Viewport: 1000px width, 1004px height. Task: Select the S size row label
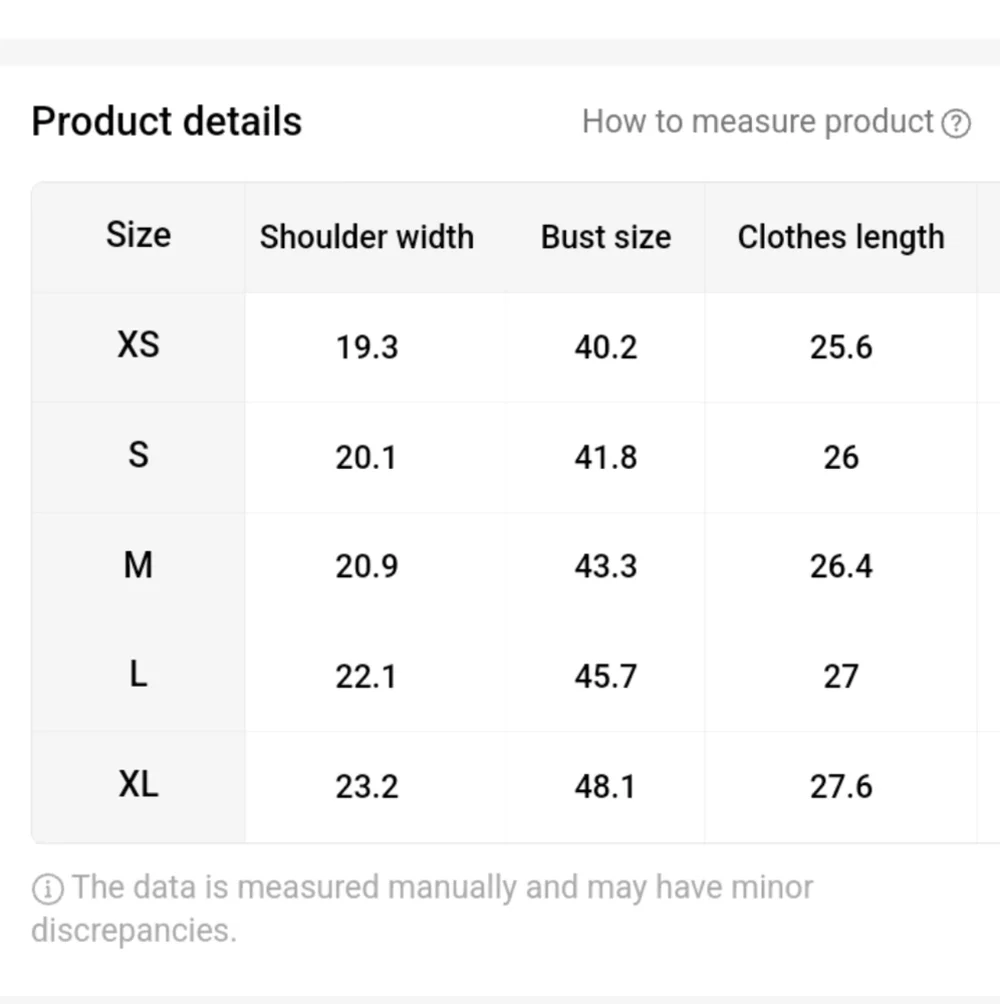click(x=138, y=455)
